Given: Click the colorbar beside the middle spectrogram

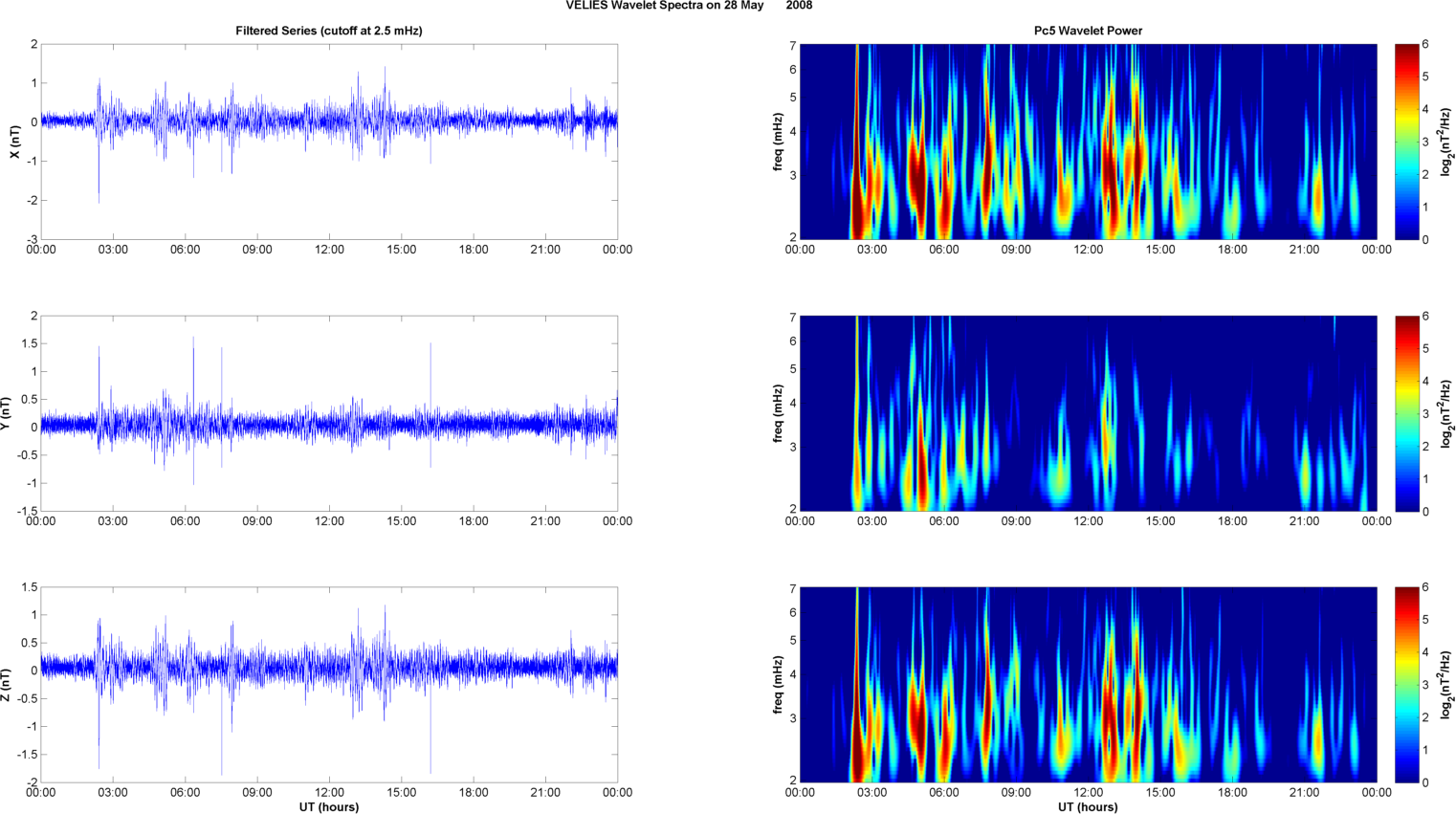Looking at the screenshot, I should [1406, 413].
